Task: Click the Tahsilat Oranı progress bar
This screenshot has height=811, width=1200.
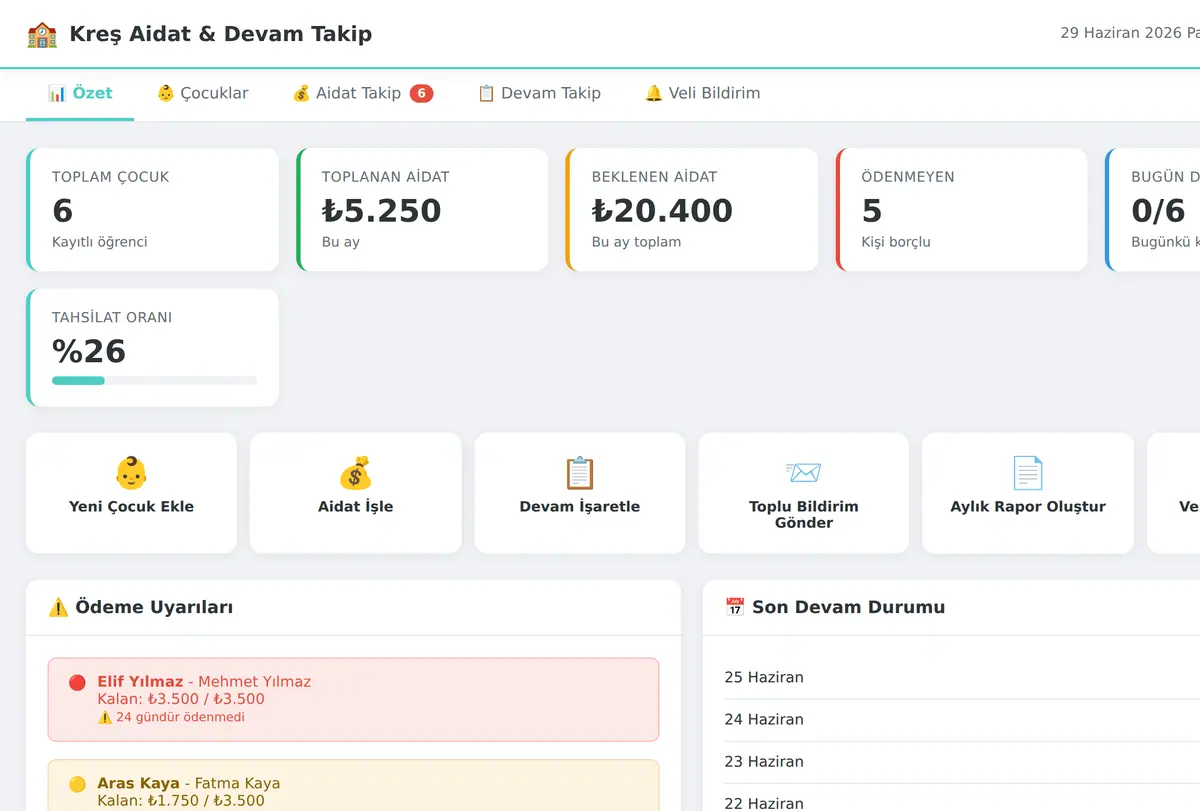Action: click(x=155, y=381)
